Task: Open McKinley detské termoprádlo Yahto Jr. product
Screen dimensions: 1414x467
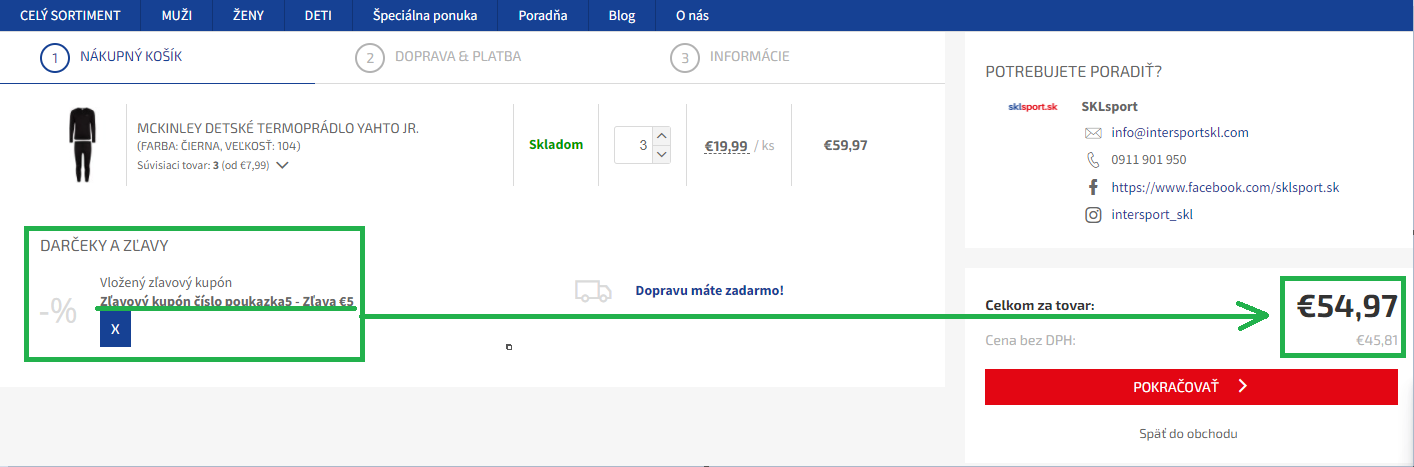Action: (278, 129)
